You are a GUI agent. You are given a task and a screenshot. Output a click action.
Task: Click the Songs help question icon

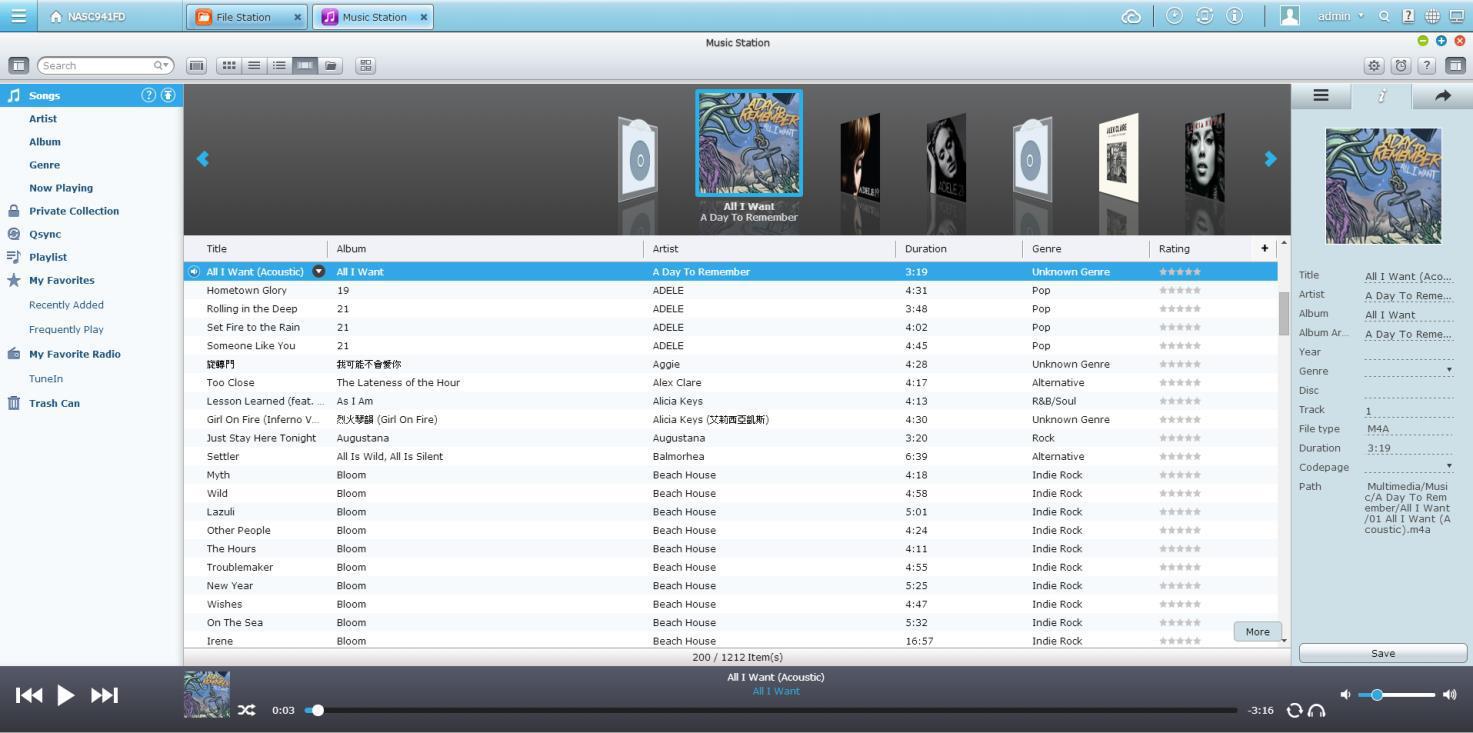pyautogui.click(x=149, y=95)
